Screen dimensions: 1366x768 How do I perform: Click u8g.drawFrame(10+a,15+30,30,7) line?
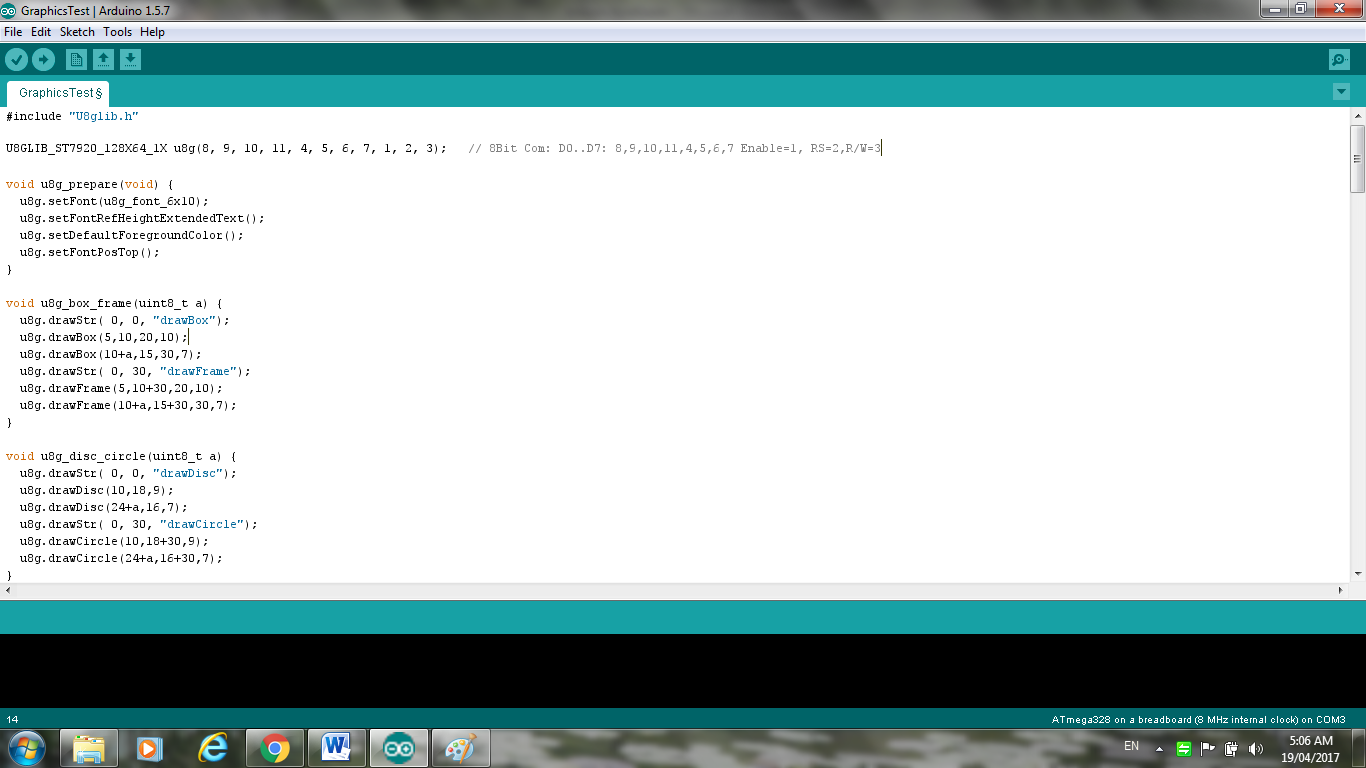coord(128,405)
